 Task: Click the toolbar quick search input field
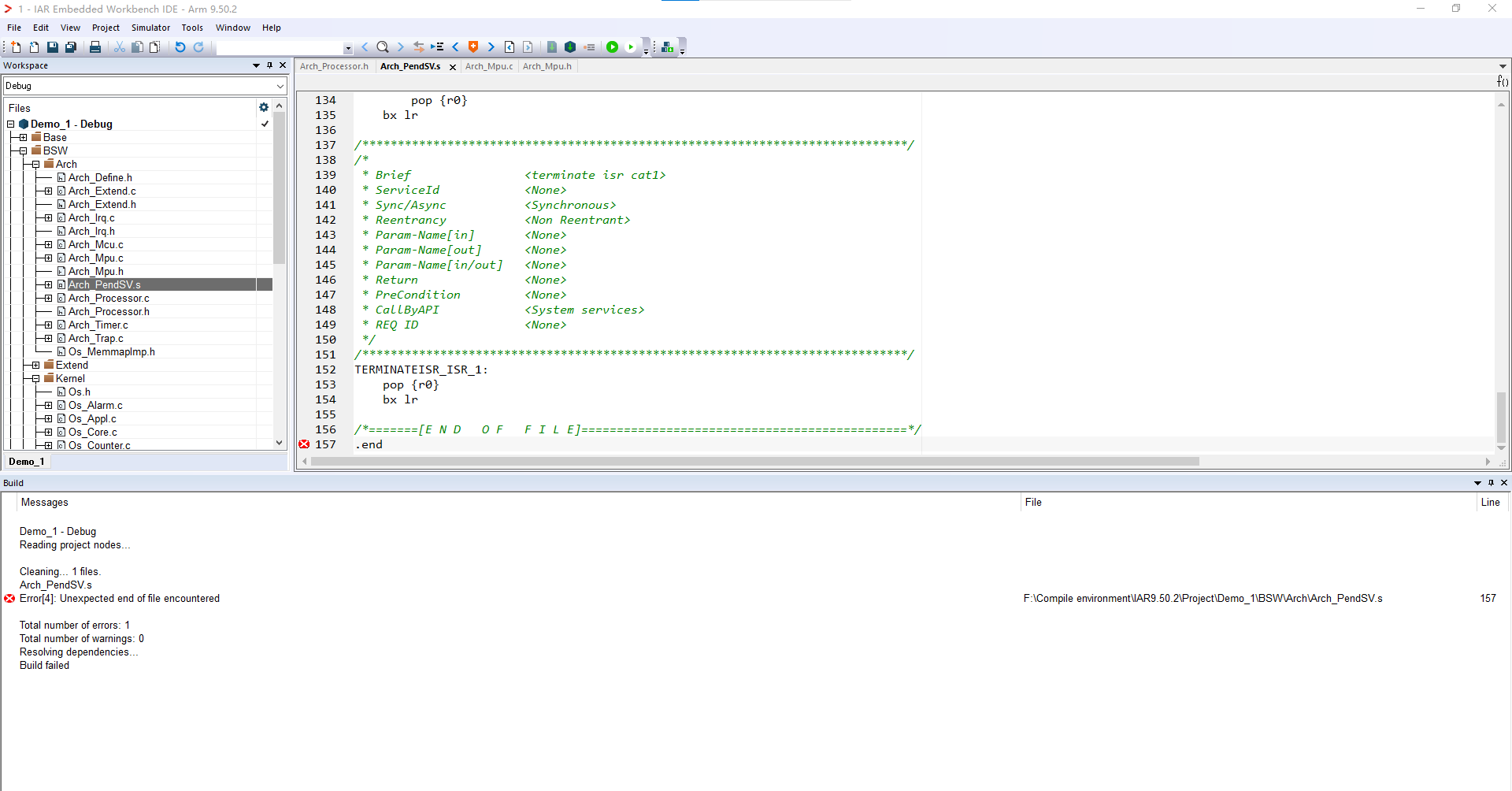click(x=280, y=48)
